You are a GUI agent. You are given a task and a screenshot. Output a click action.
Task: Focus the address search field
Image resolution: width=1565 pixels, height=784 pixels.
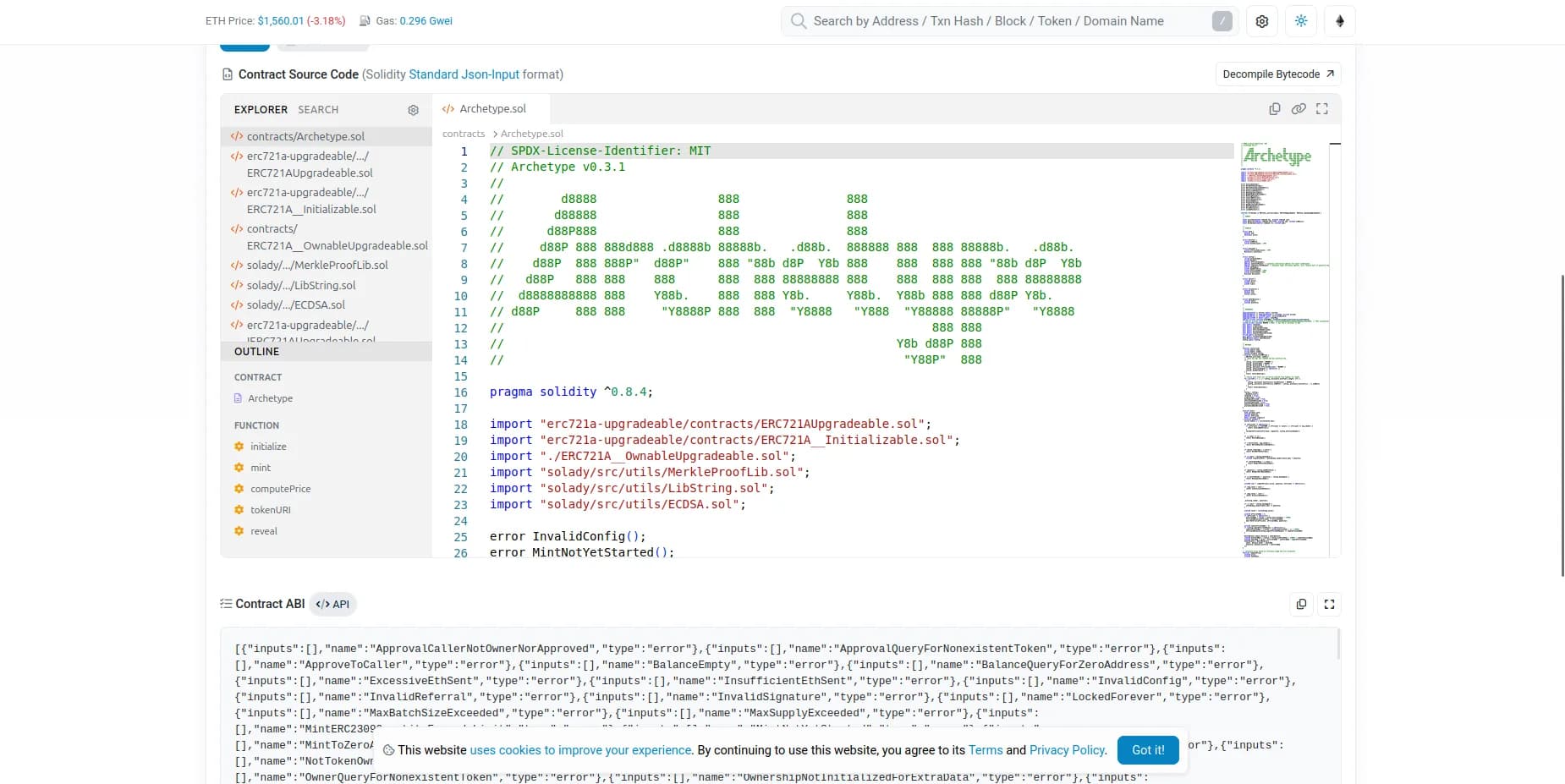point(1009,21)
